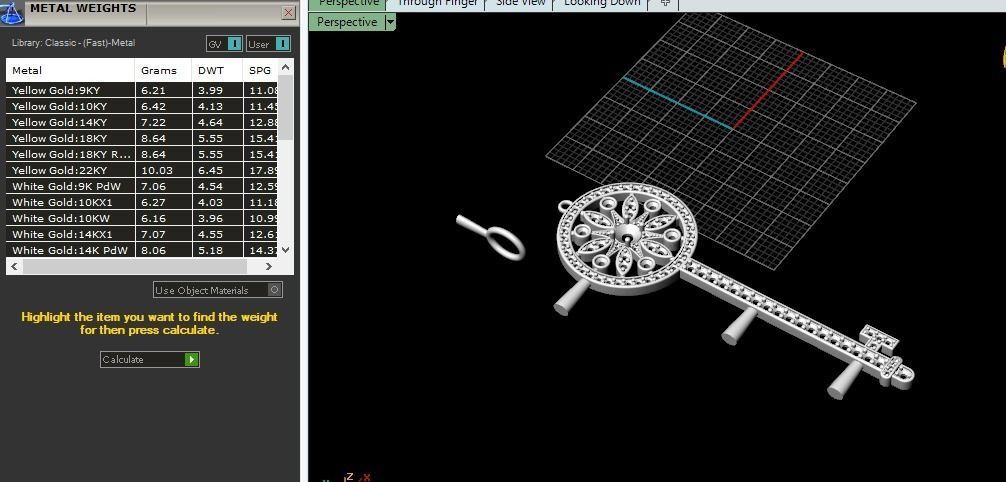Open the Perspective viewport dropdown arrow
The image size is (1006, 482).
point(390,22)
